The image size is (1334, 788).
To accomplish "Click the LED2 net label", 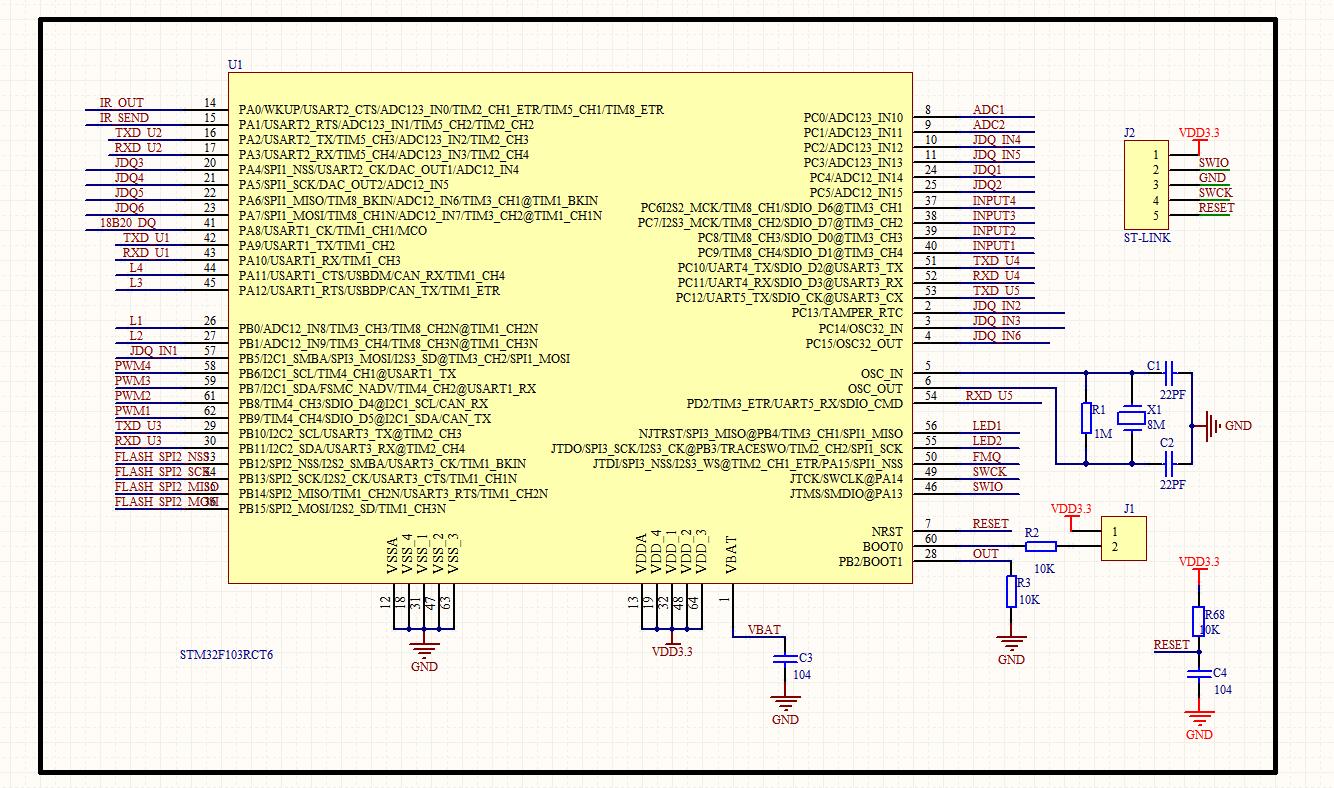I will pyautogui.click(x=987, y=441).
